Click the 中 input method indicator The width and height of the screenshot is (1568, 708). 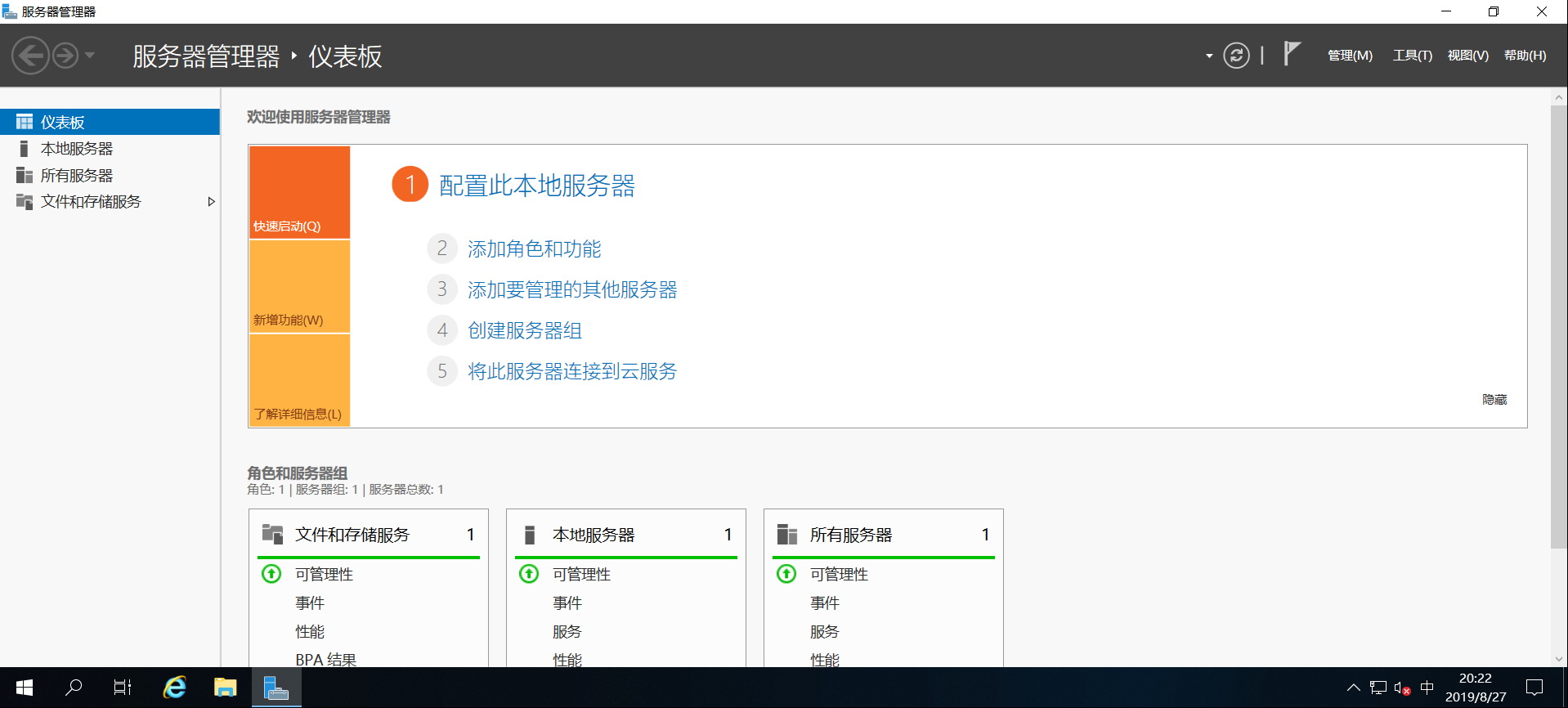point(1427,688)
